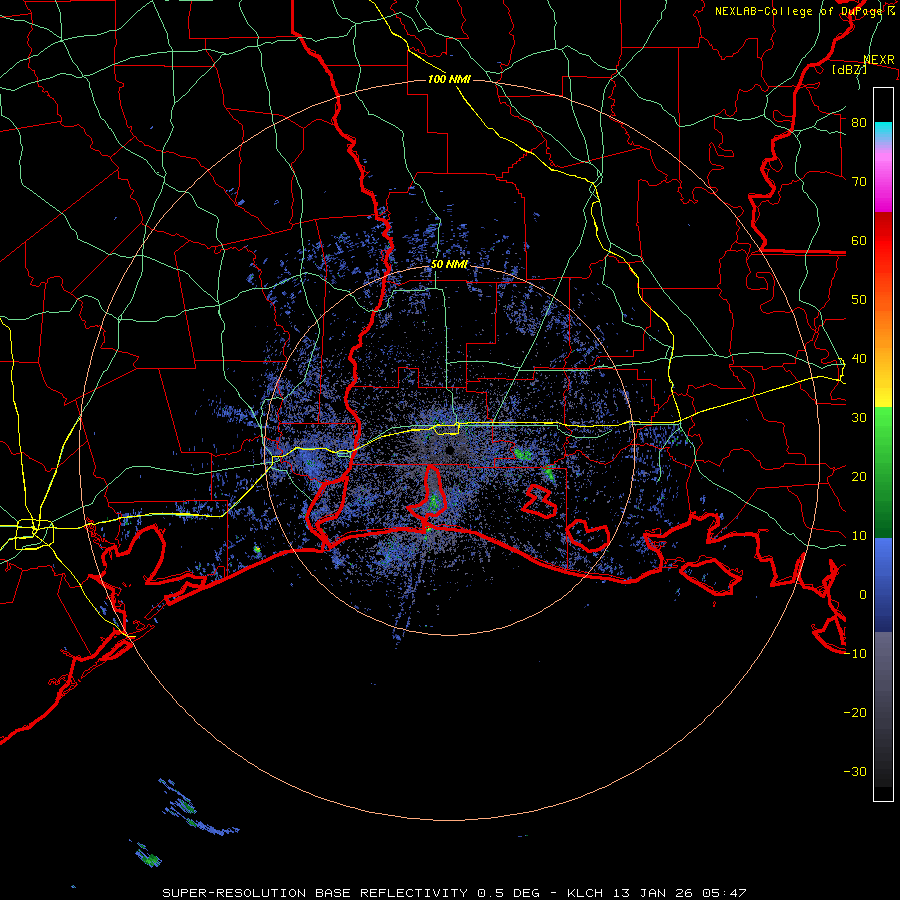Click the NEXR label above the color scale
The width and height of the screenshot is (900, 900).
[x=879, y=60]
